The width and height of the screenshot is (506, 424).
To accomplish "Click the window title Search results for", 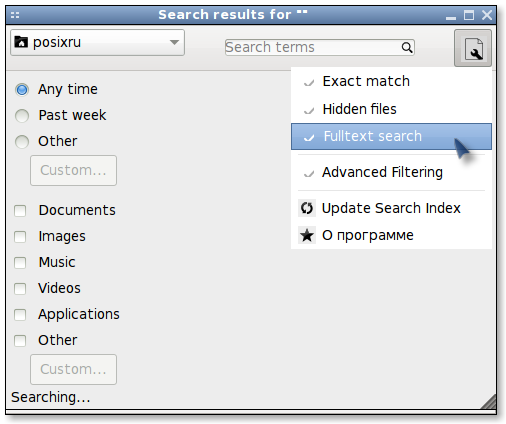I will [x=233, y=15].
